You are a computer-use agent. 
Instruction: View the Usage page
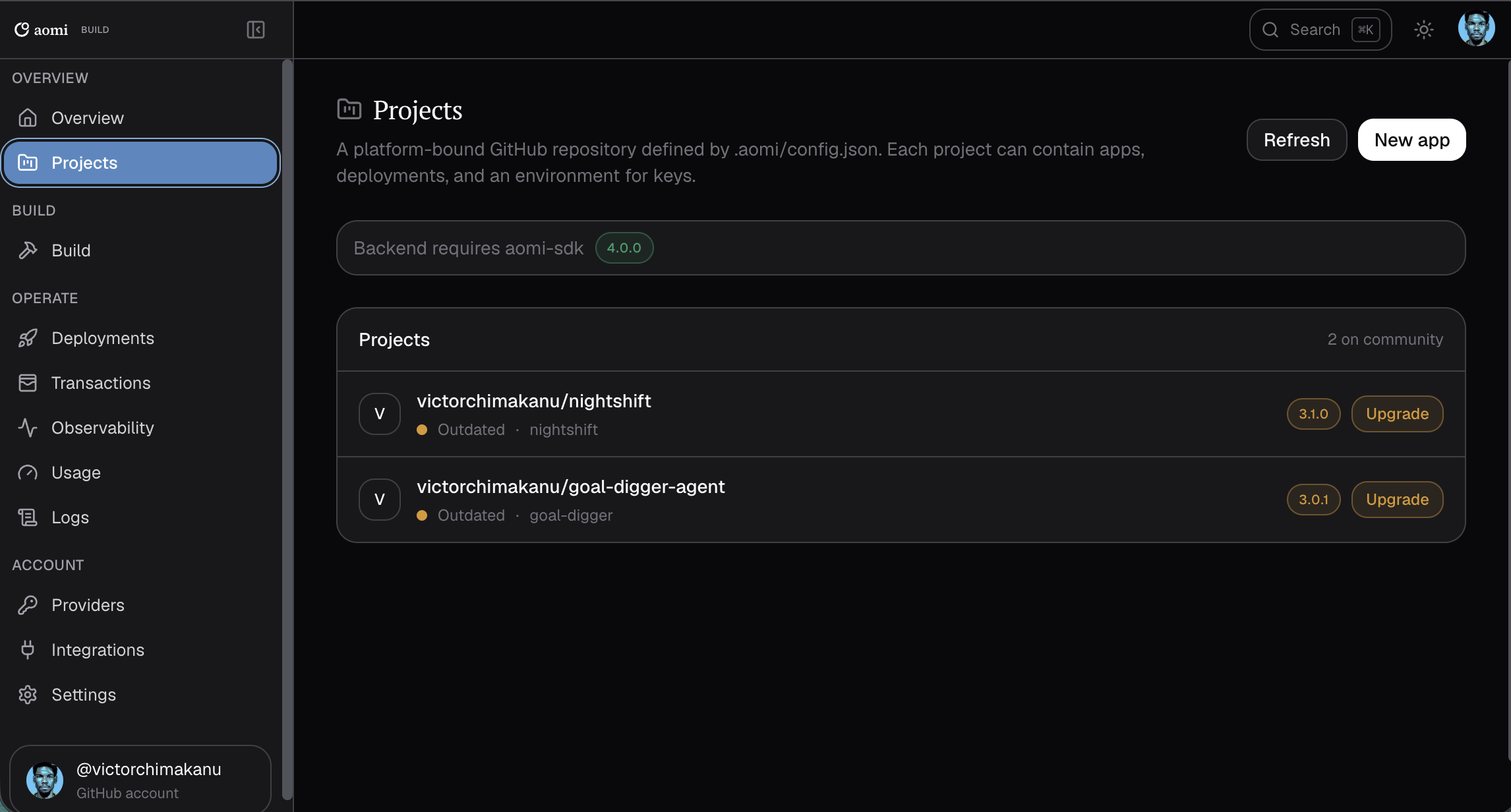(141, 473)
